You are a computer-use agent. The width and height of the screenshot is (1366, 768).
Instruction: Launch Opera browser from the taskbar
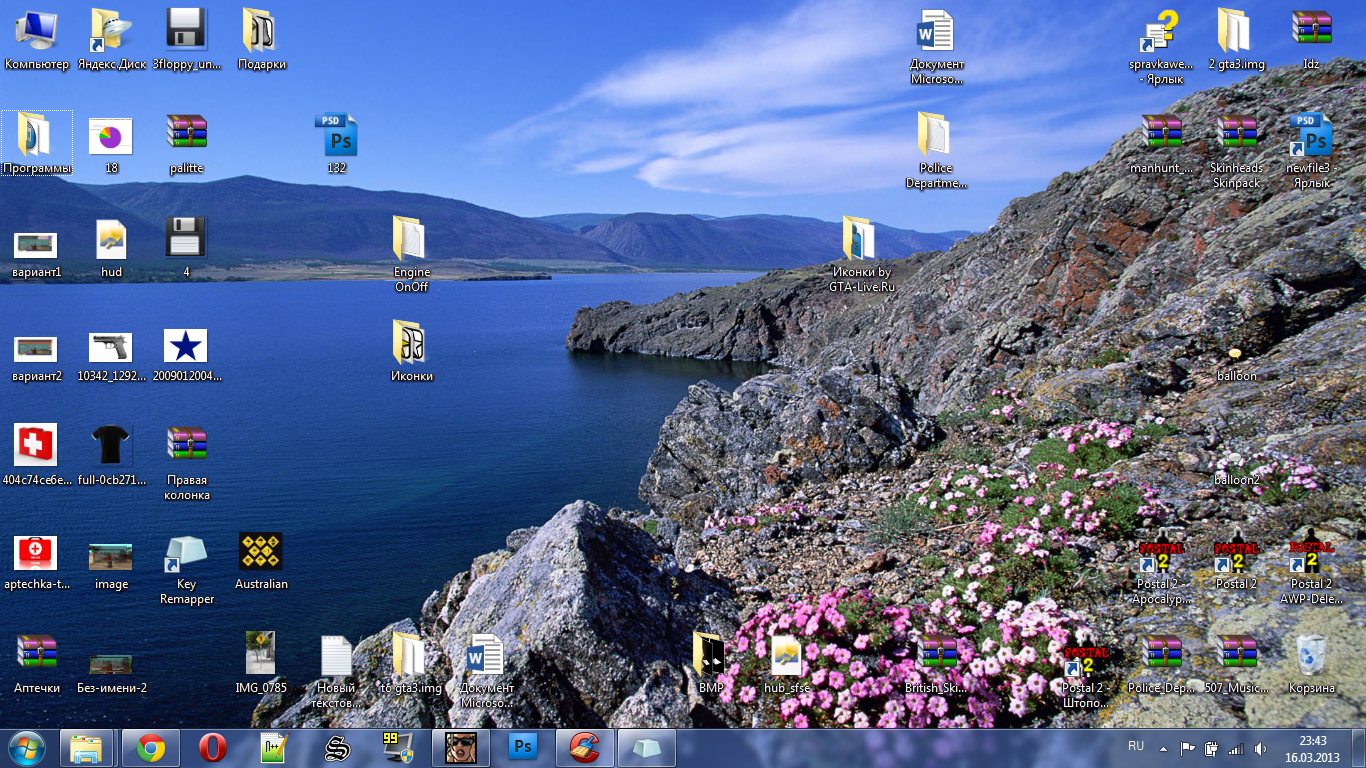[212, 747]
